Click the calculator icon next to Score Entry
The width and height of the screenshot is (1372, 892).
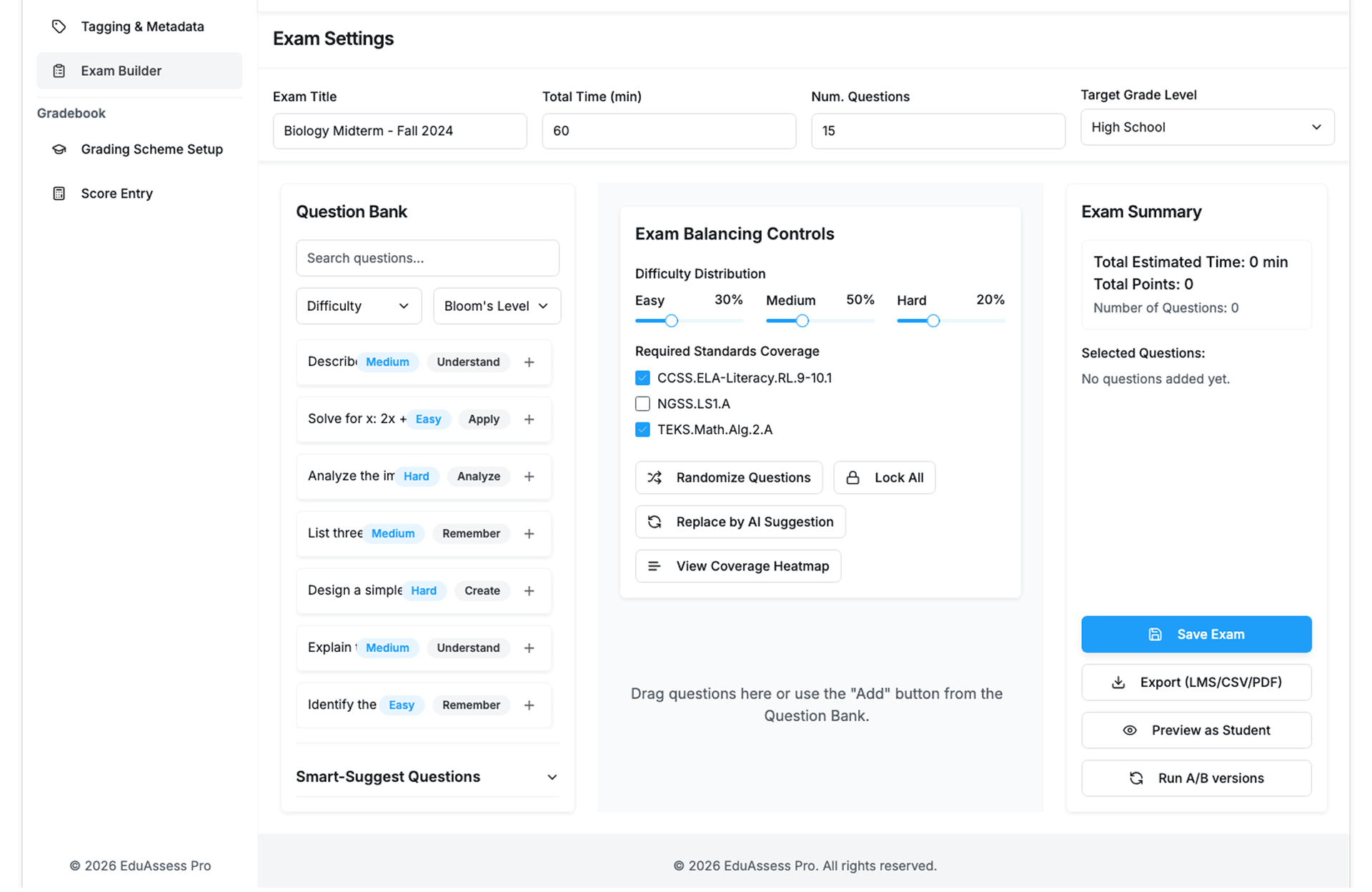point(59,194)
